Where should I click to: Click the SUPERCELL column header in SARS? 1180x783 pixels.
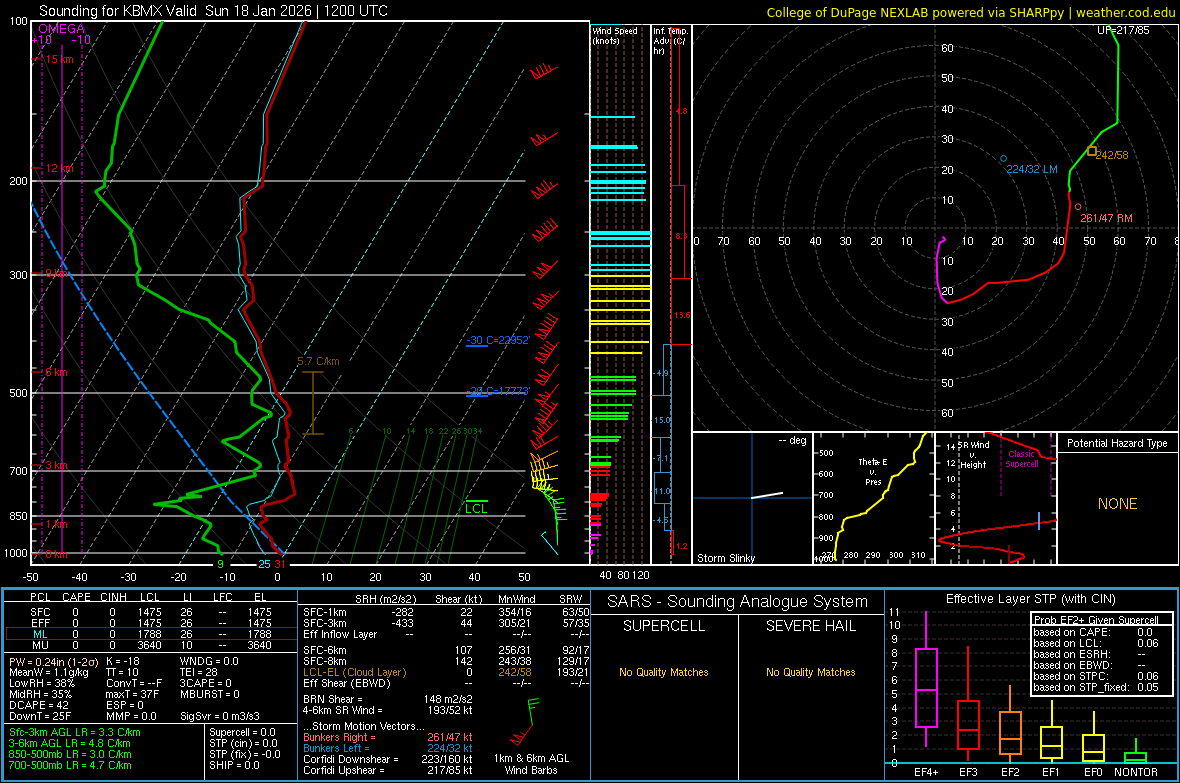[664, 626]
